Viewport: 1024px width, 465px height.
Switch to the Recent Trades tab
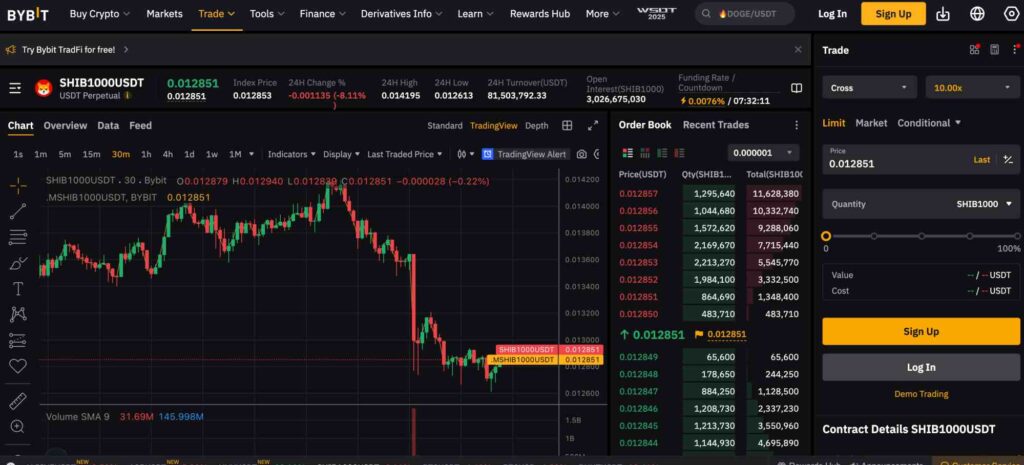716,125
